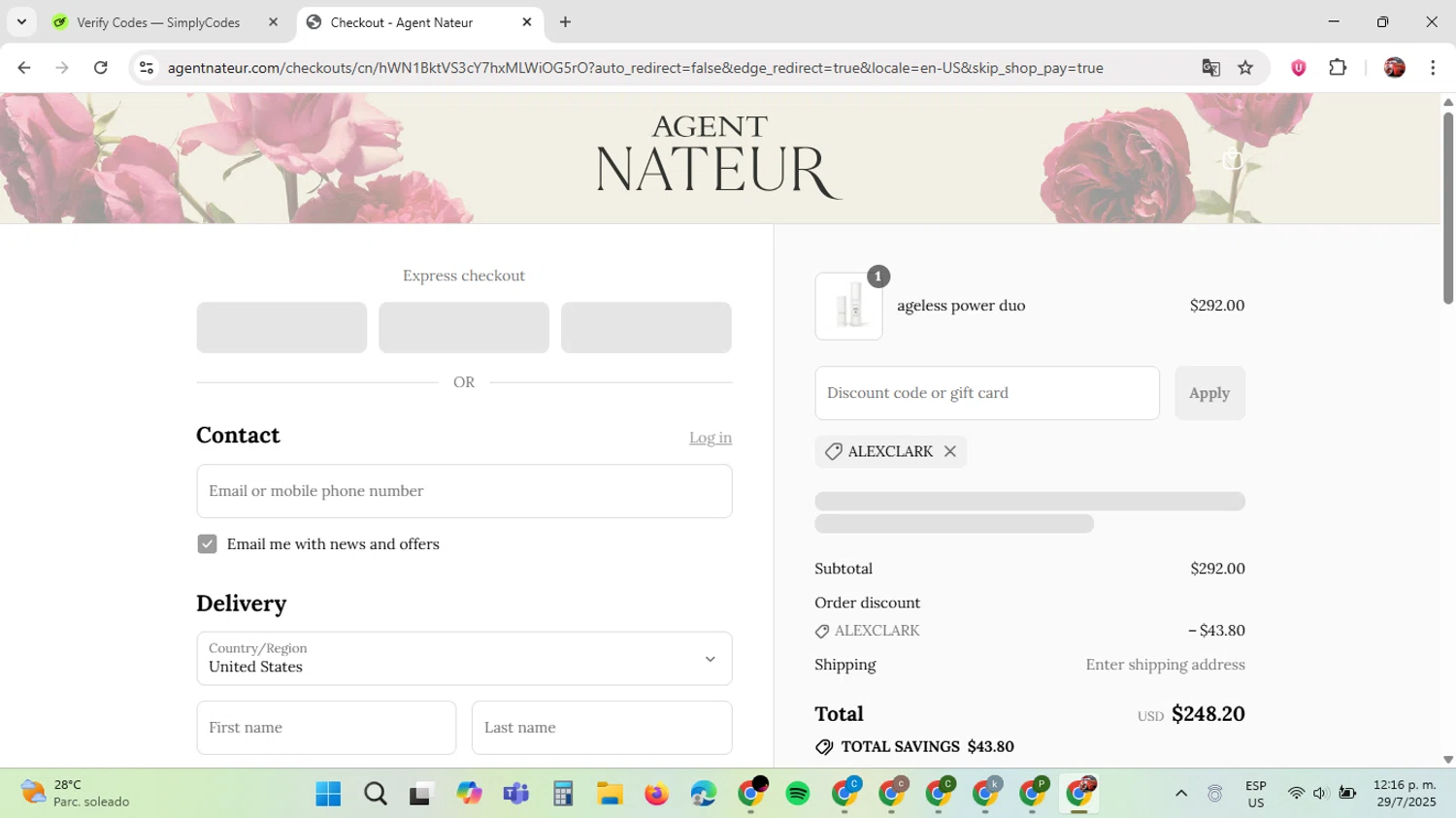Screen dimensions: 1456x818
Task: Select the Checkout - Agent Nateur tab
Action: (402, 22)
